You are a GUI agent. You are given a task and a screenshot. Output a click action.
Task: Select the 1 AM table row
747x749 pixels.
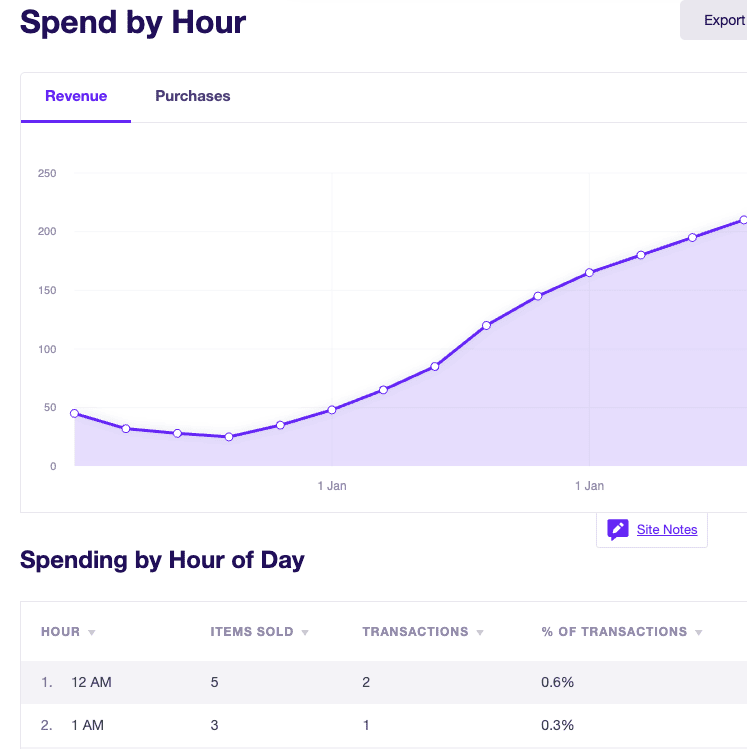(384, 725)
